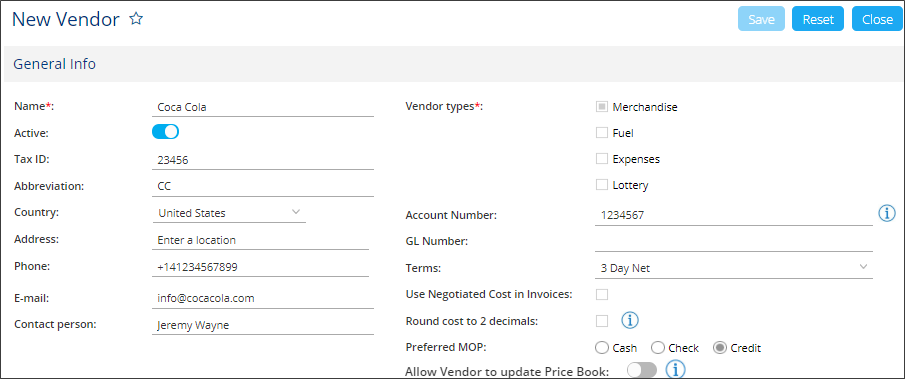
Task: Toggle the Active switch
Action: [166, 132]
